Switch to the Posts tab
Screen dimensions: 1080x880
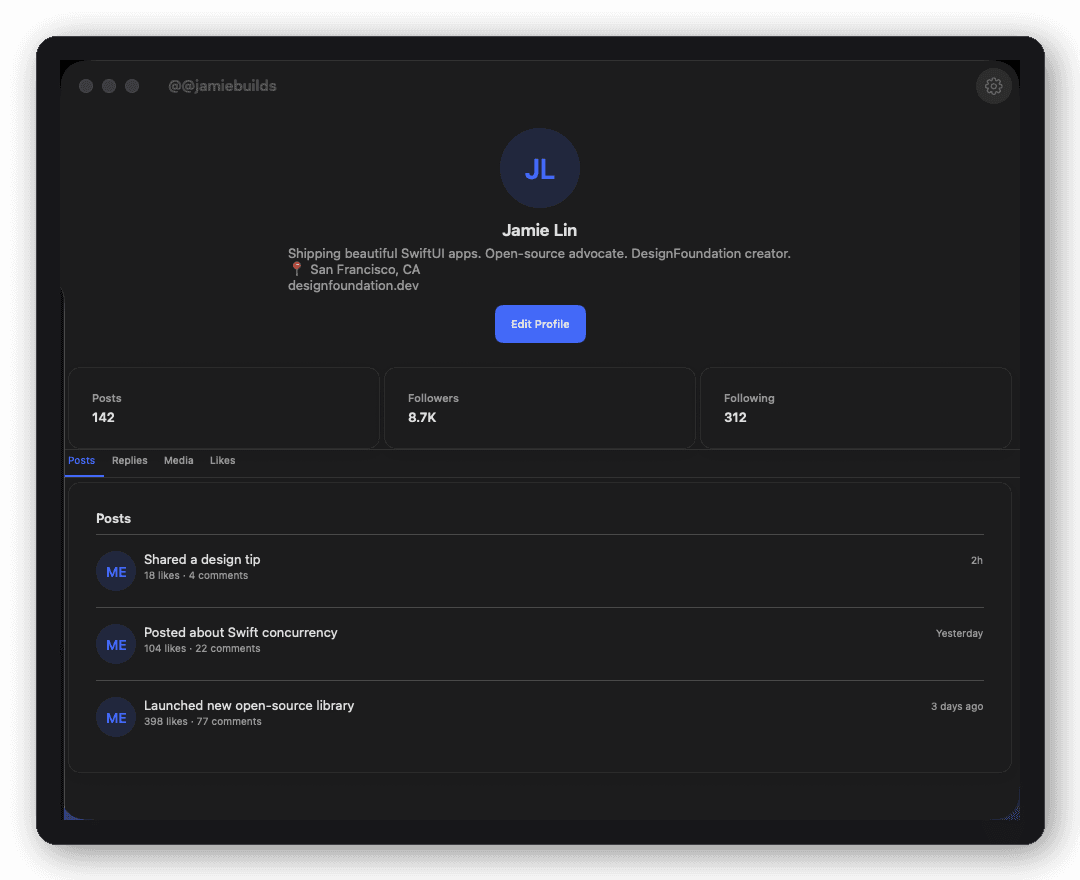pos(81,461)
